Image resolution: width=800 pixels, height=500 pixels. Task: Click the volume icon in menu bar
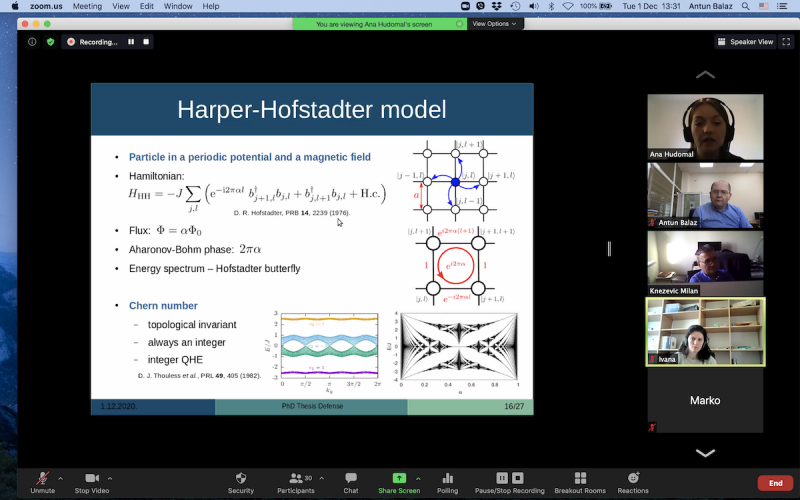[534, 6]
